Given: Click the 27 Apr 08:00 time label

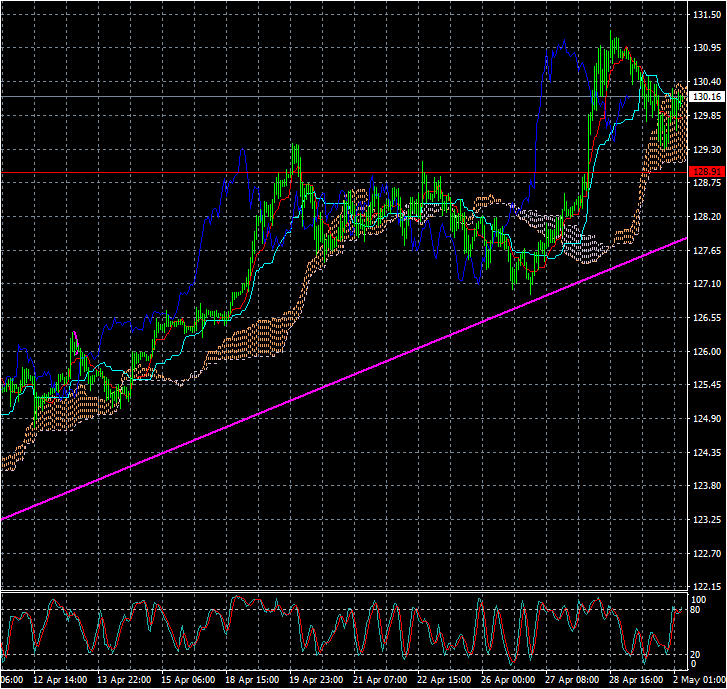Looking at the screenshot, I should click(x=572, y=680).
